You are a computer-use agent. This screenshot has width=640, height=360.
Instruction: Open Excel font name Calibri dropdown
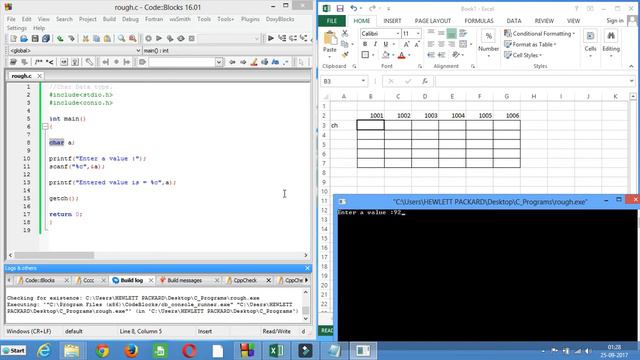tap(398, 33)
